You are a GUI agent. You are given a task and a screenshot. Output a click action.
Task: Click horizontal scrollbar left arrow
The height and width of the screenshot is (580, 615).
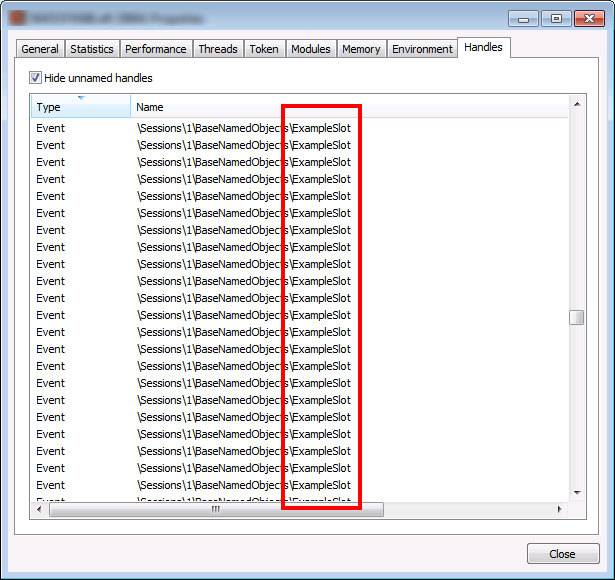coord(40,509)
